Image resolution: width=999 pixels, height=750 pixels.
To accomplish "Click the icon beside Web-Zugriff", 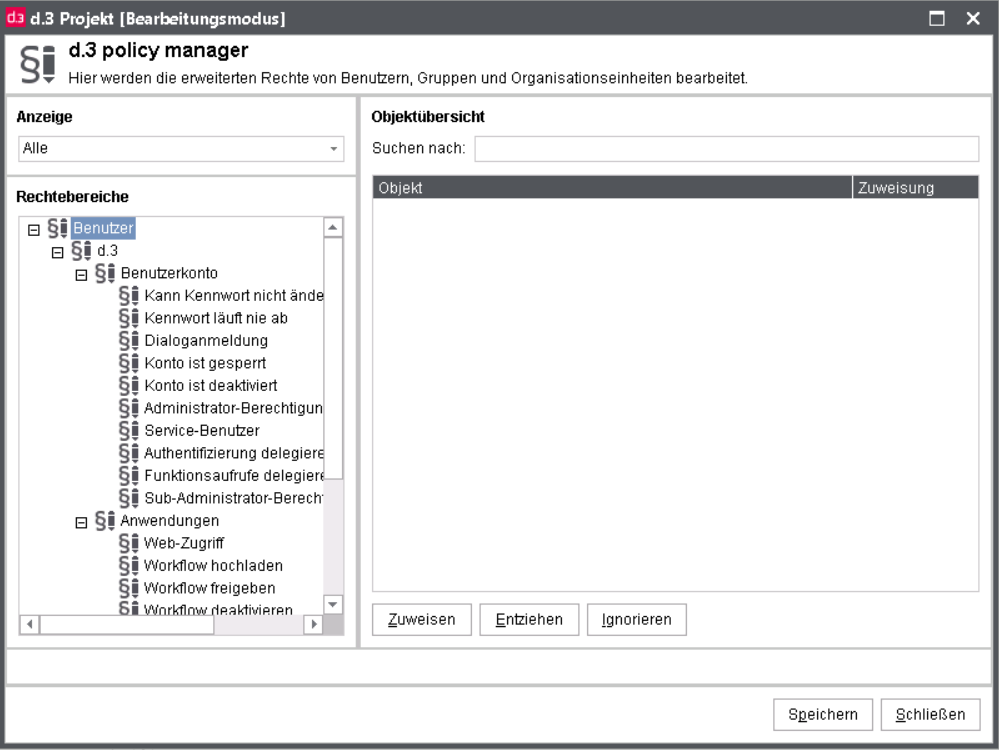I will (x=129, y=543).
